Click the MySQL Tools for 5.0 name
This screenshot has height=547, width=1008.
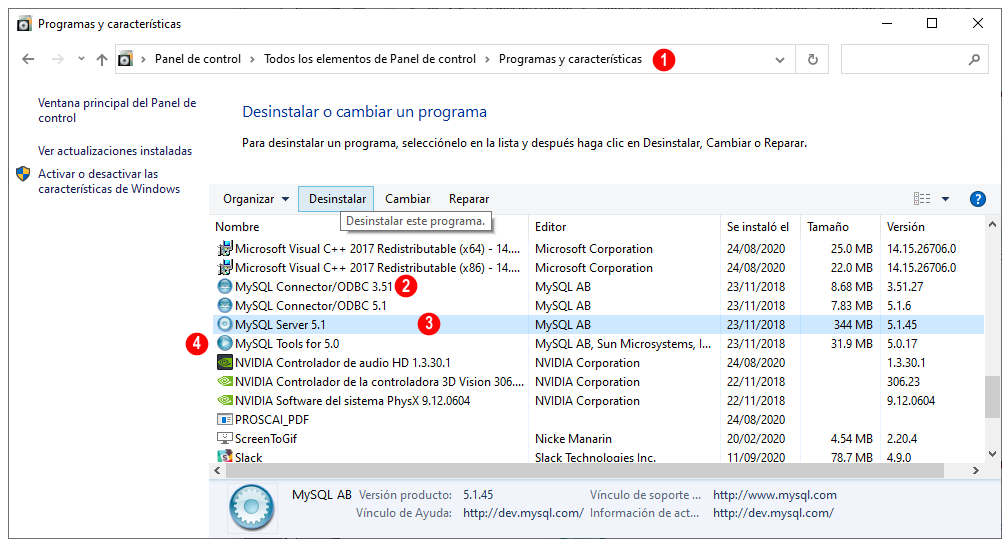pos(287,344)
